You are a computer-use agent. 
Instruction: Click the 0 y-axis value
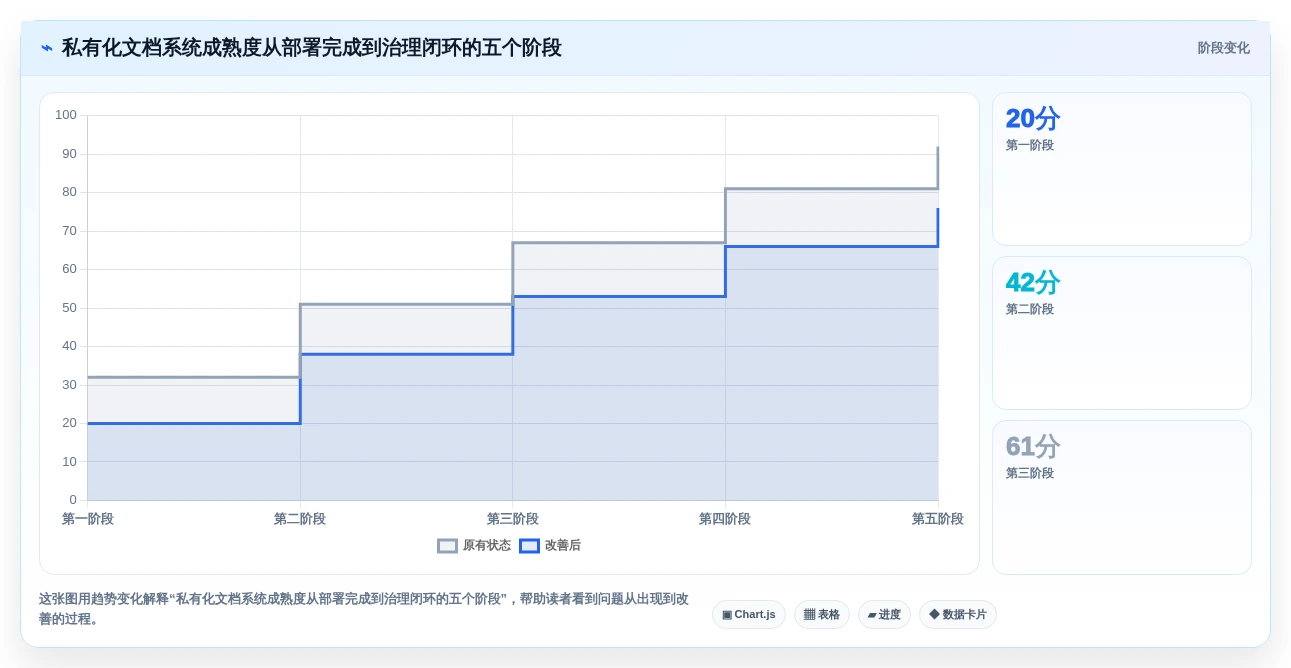[73, 500]
